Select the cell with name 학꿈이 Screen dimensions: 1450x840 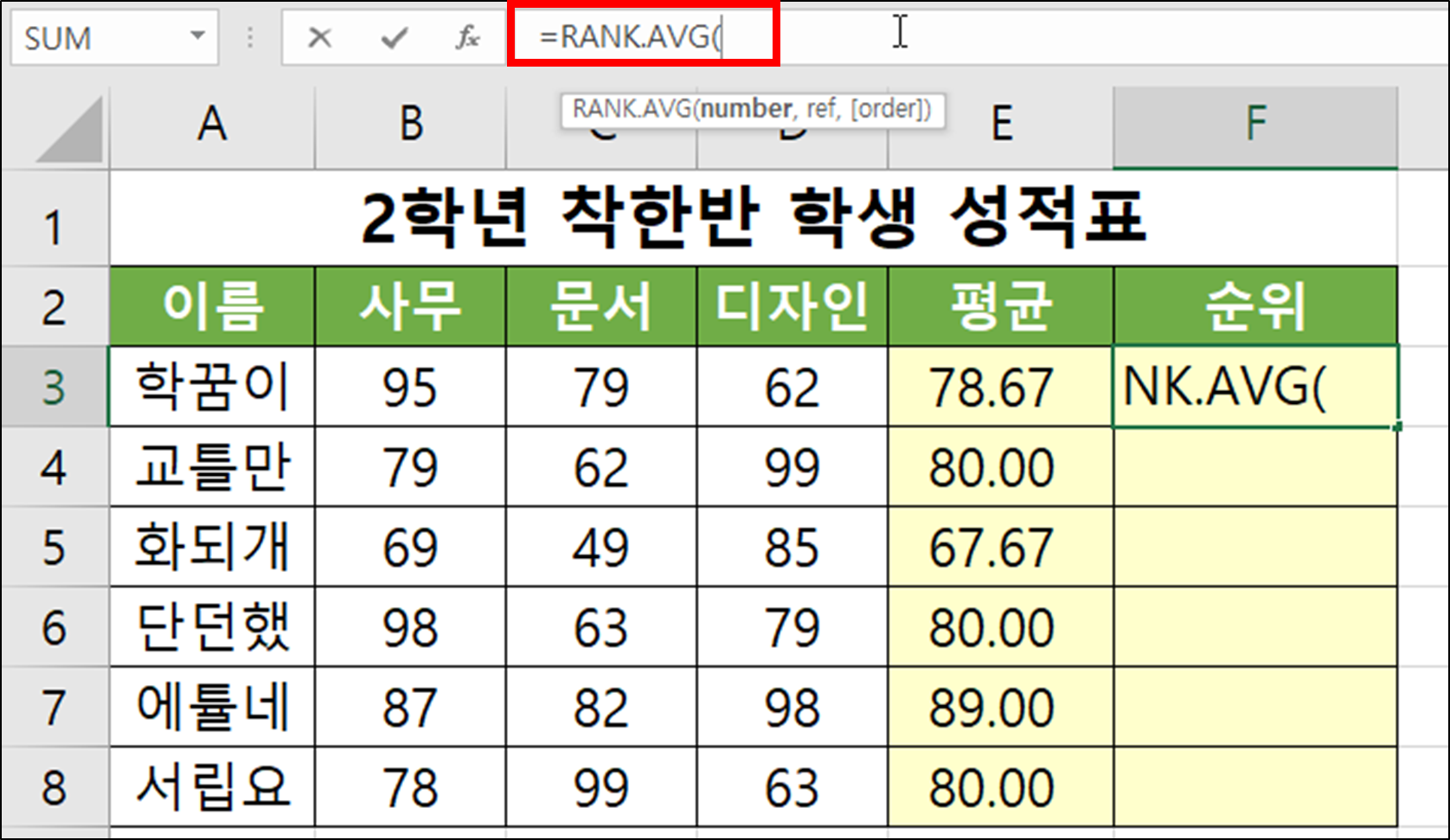pos(211,388)
